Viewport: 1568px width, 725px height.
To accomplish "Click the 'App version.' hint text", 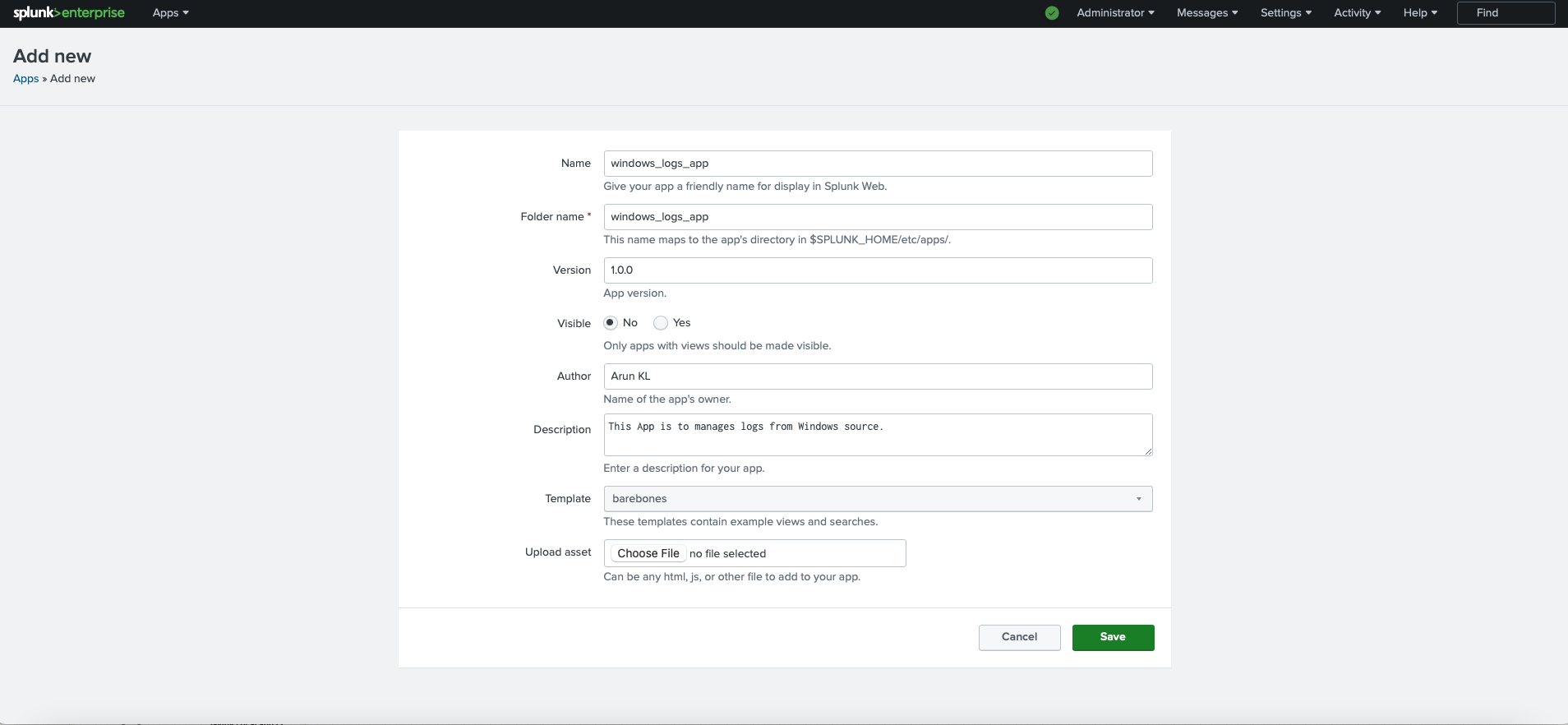I will [x=634, y=293].
